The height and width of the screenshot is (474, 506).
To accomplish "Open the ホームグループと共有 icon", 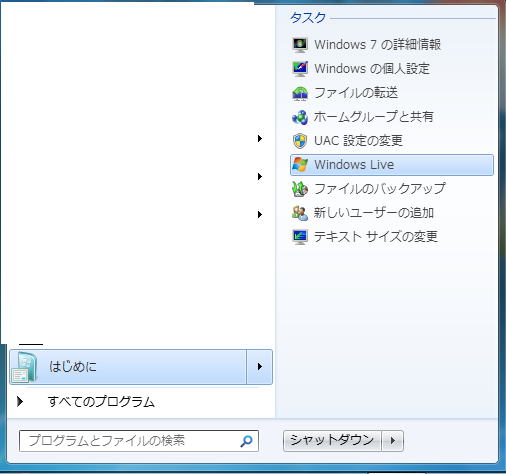I will coord(300,117).
